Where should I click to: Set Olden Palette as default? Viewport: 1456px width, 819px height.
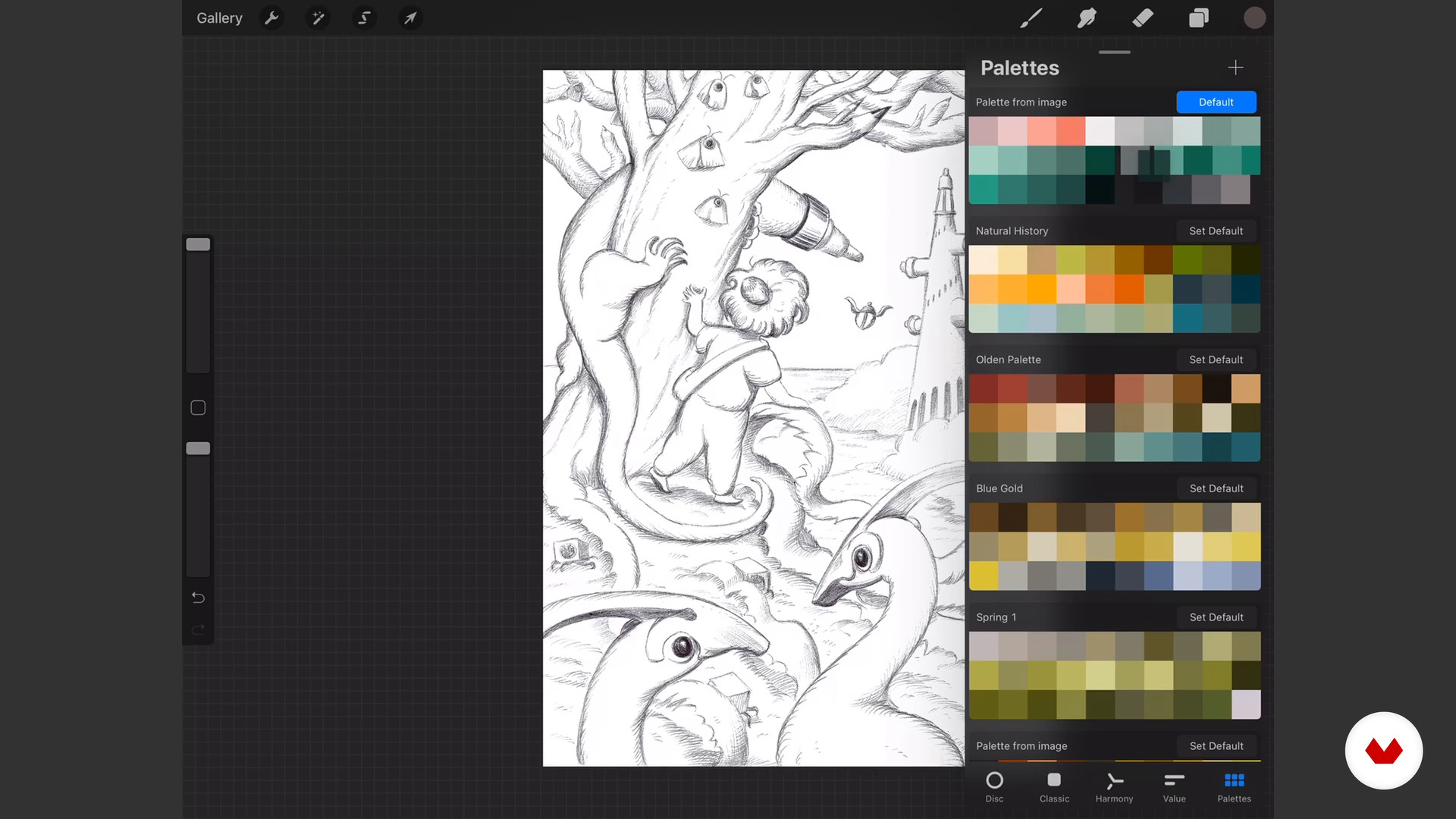point(1216,359)
